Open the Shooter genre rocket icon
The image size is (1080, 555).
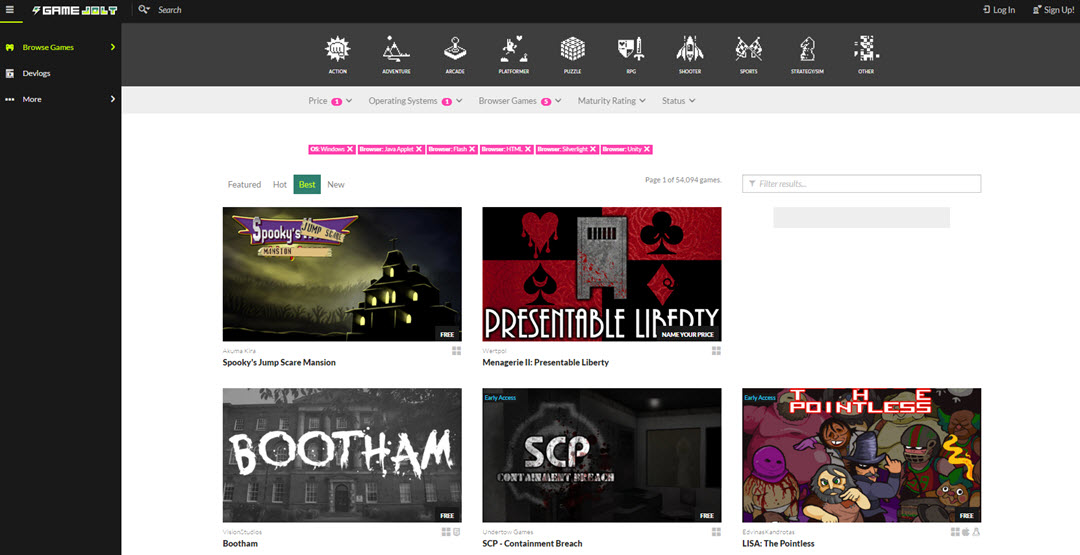tap(689, 50)
